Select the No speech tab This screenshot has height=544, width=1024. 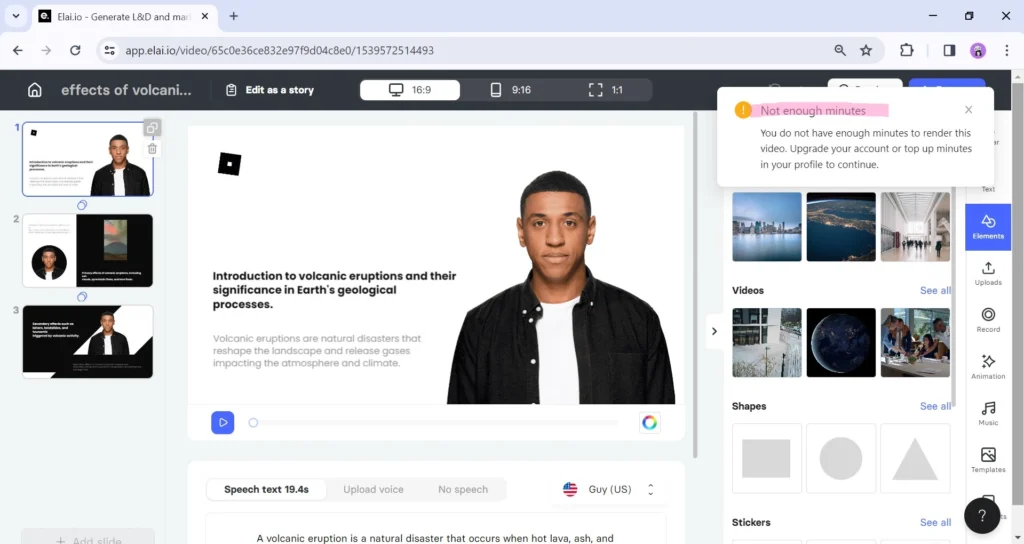[x=463, y=489]
